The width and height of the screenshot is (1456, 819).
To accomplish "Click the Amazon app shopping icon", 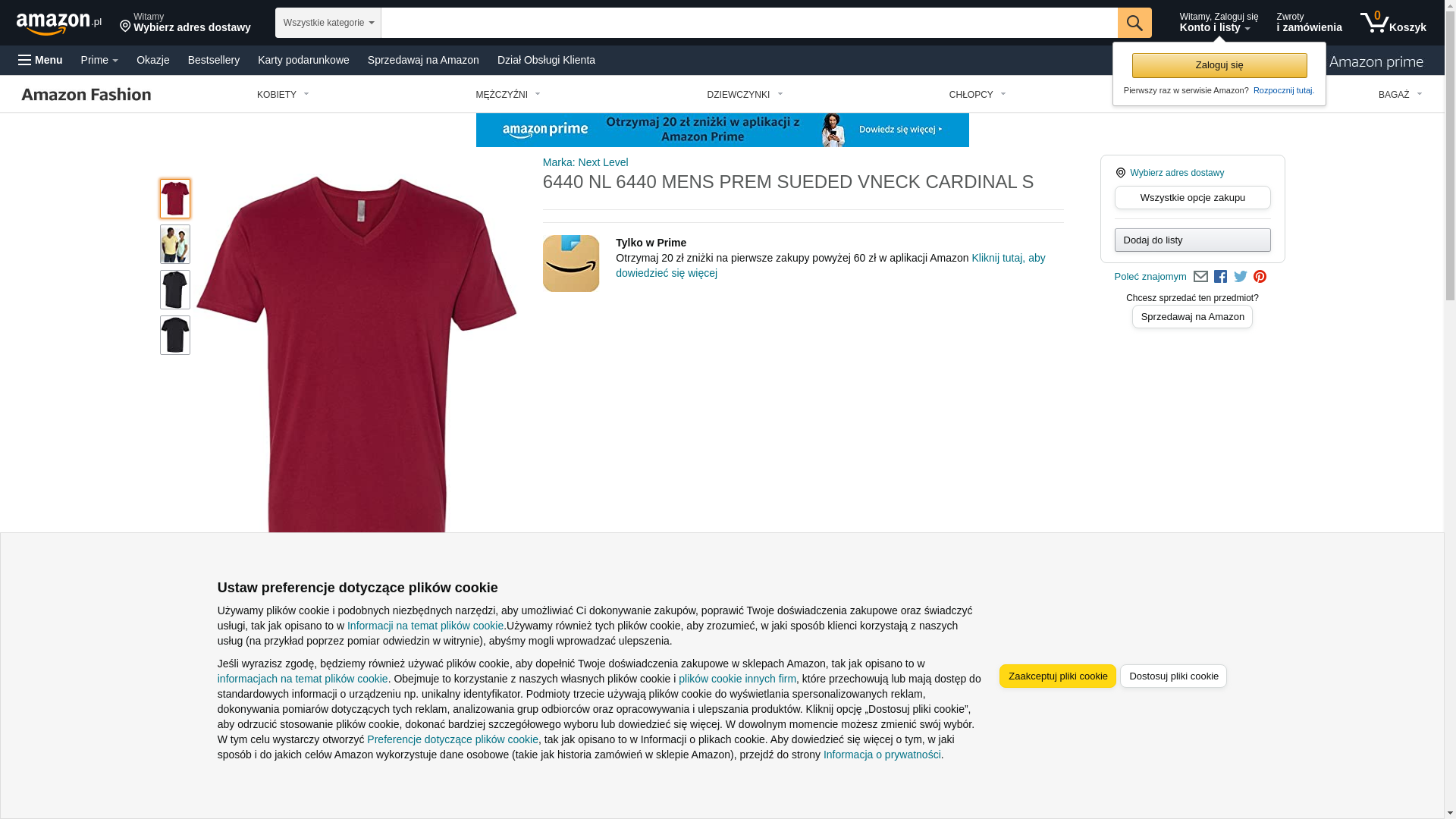I will 570,263.
